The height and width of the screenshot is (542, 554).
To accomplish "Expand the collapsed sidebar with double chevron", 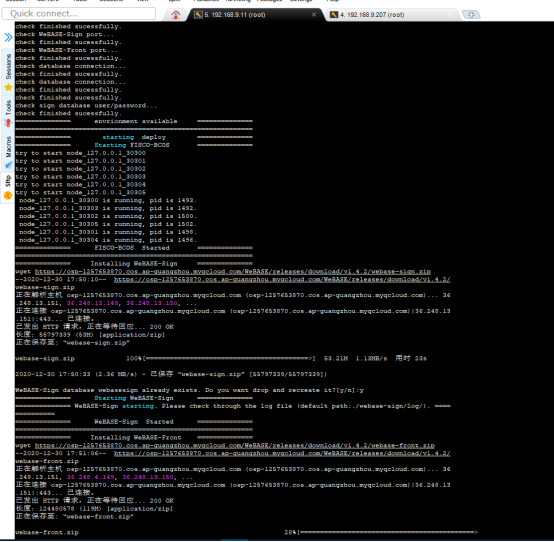I will pos(8,37).
